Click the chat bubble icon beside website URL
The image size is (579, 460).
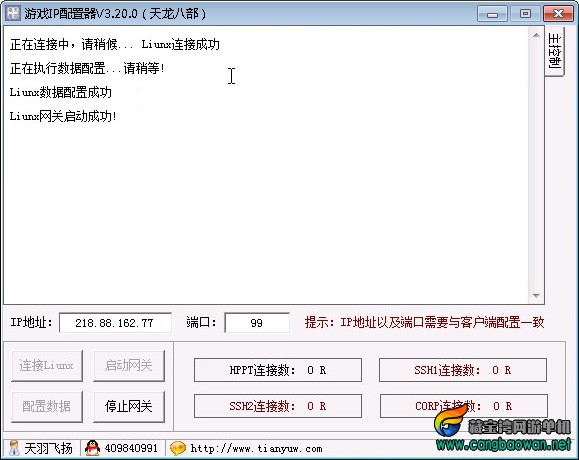click(178, 449)
